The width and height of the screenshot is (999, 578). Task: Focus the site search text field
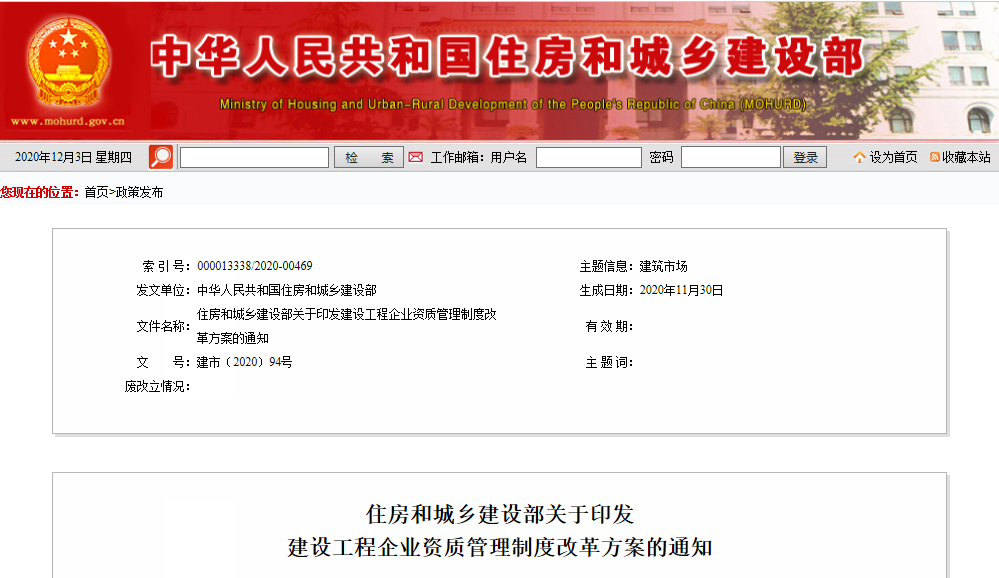click(x=254, y=157)
